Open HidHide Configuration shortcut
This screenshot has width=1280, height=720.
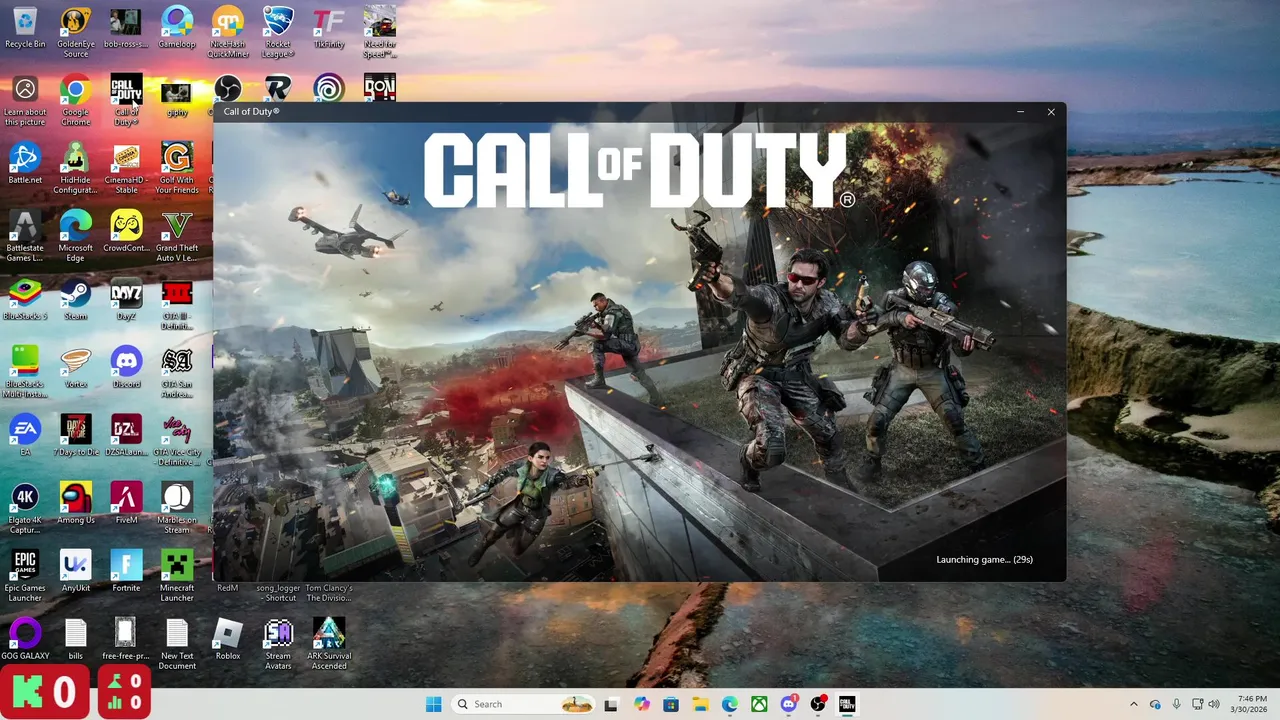76,168
